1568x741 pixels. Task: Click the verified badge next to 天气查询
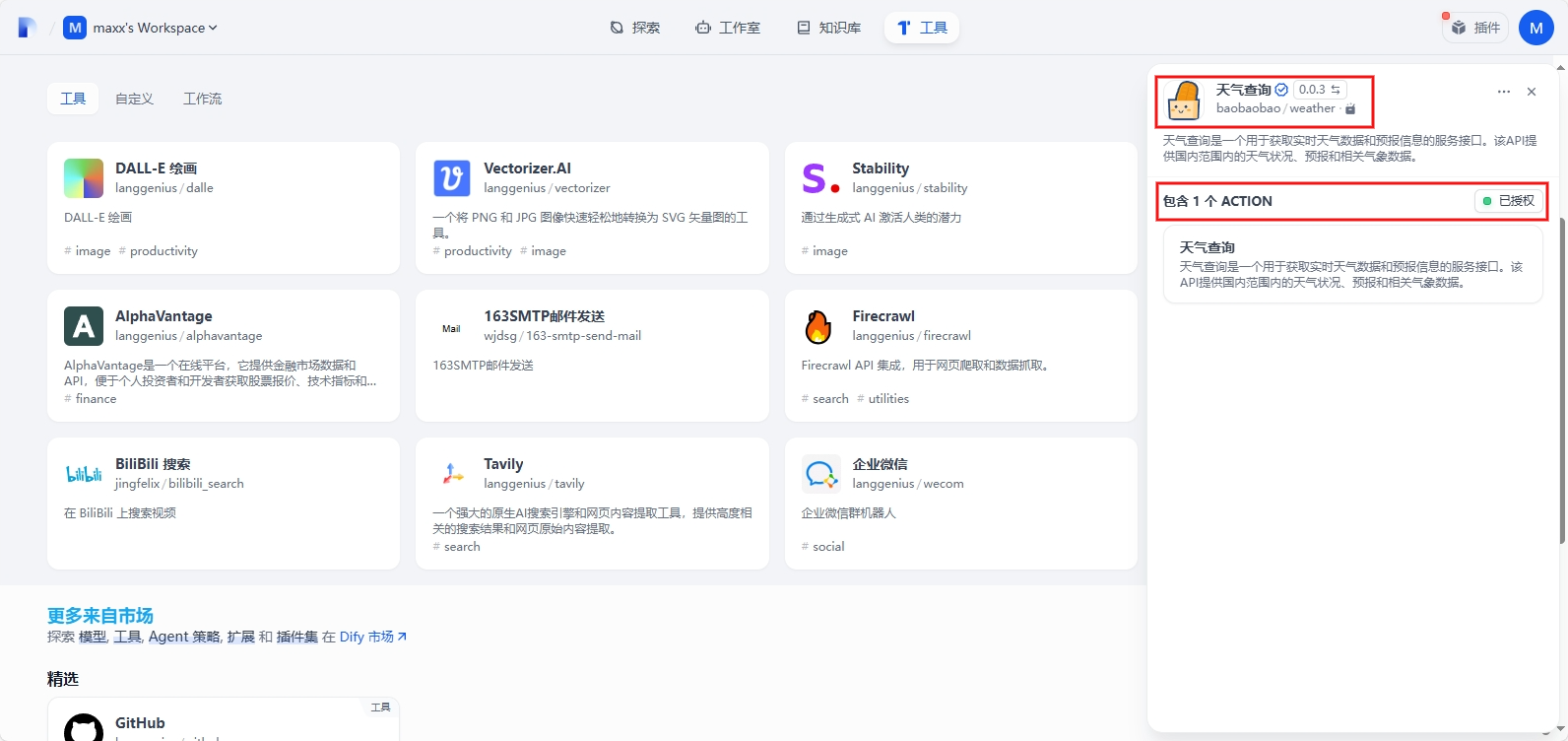pyautogui.click(x=1281, y=90)
